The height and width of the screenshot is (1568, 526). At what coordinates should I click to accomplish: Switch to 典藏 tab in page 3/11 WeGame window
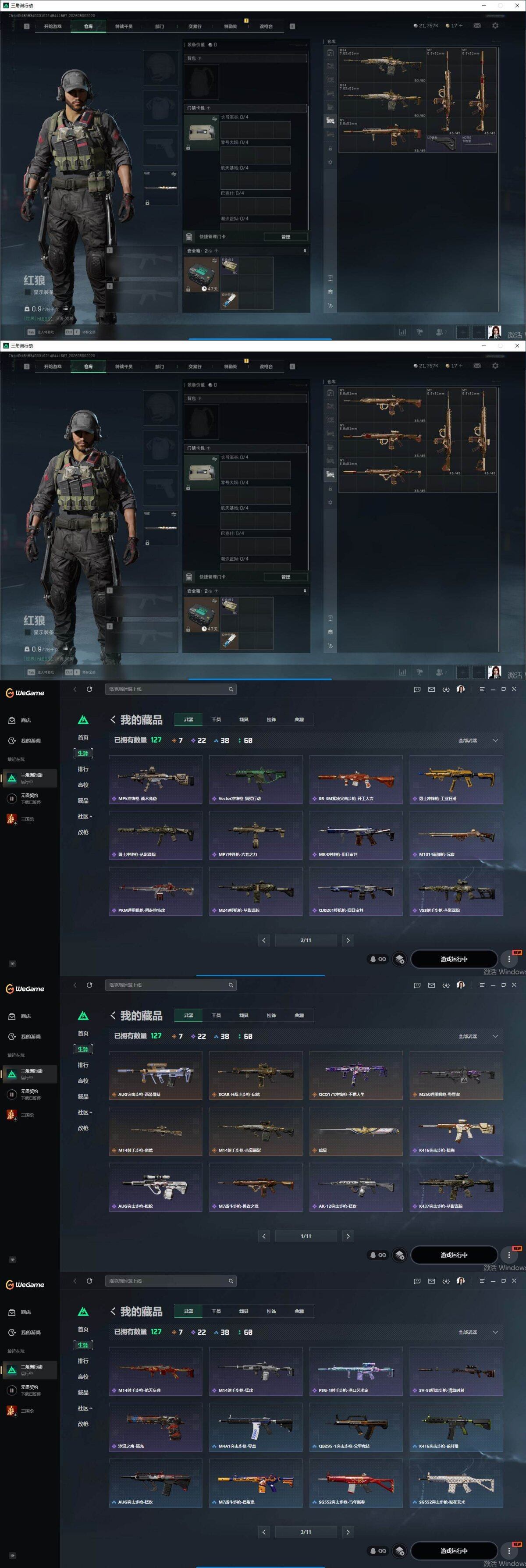[x=299, y=1311]
